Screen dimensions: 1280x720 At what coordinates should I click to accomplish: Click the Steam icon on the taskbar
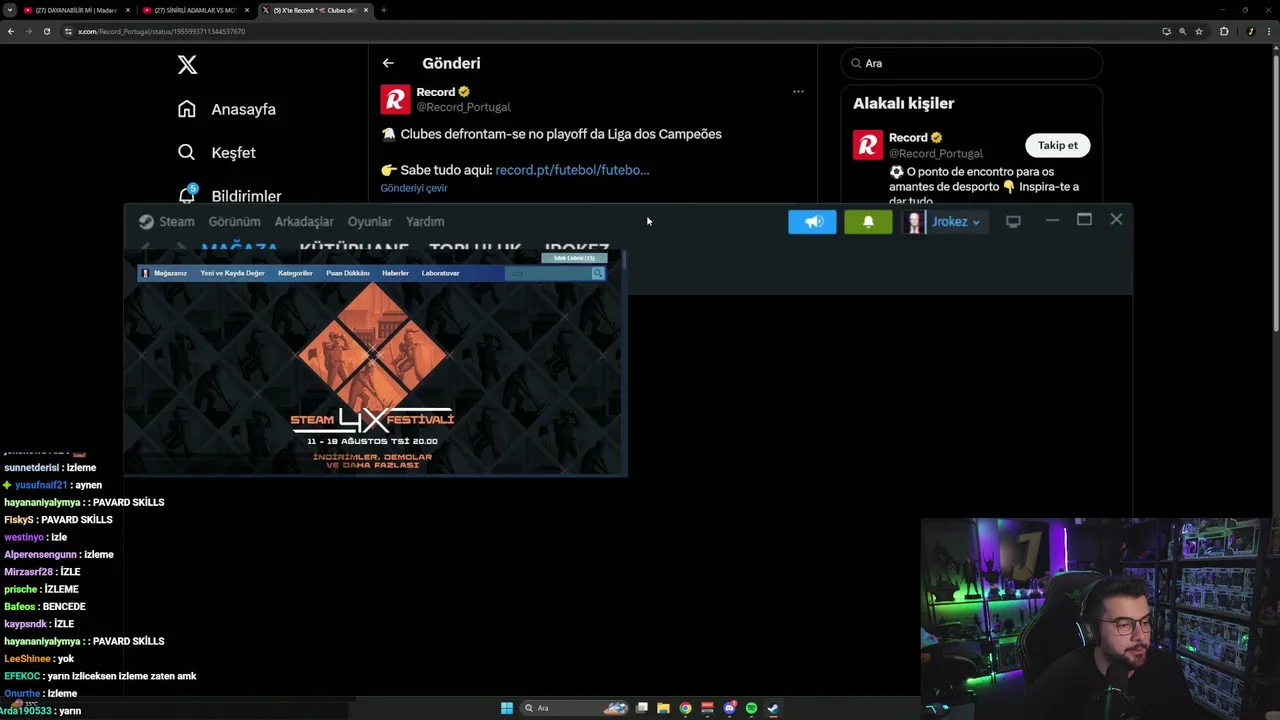tap(773, 708)
